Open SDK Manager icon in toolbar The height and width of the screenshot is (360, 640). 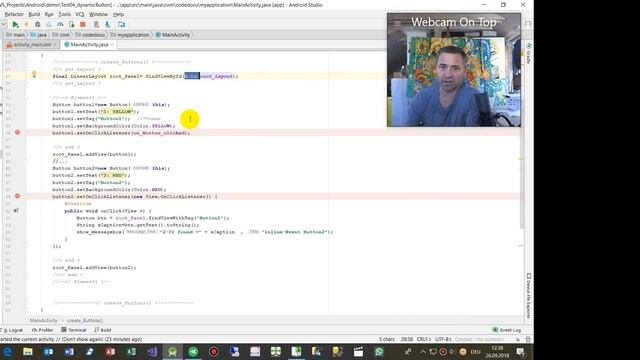tap(108, 25)
